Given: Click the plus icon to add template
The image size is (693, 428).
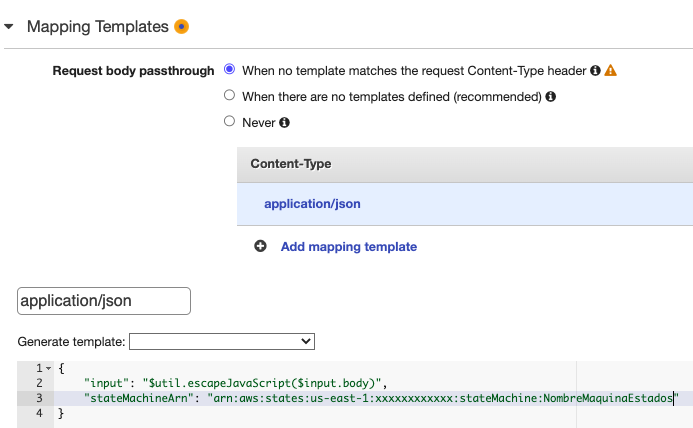Looking at the screenshot, I should click(260, 246).
